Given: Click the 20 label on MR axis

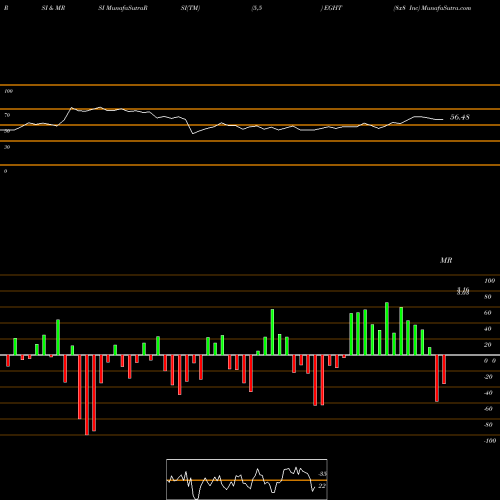Looking at the screenshot, I should (x=488, y=345).
